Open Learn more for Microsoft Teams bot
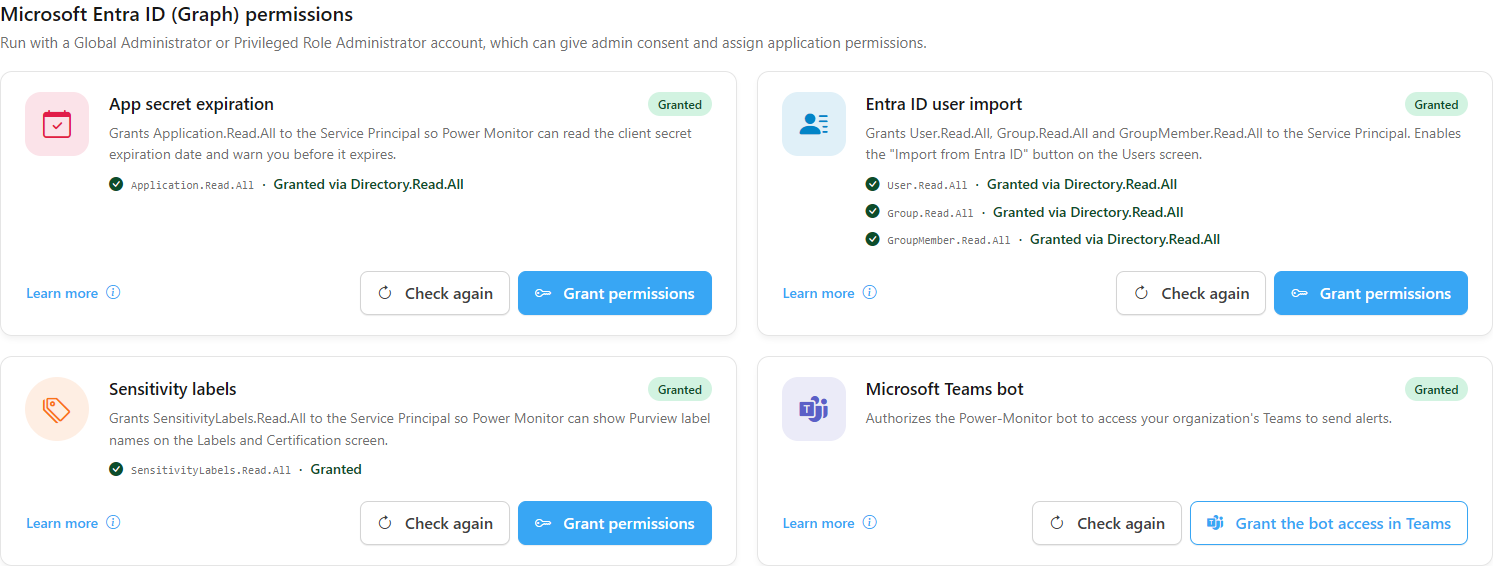1493x566 pixels. pos(818,523)
